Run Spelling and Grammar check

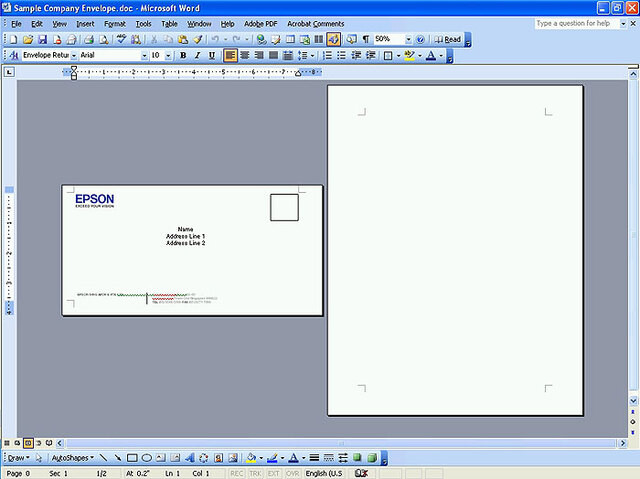click(121, 40)
